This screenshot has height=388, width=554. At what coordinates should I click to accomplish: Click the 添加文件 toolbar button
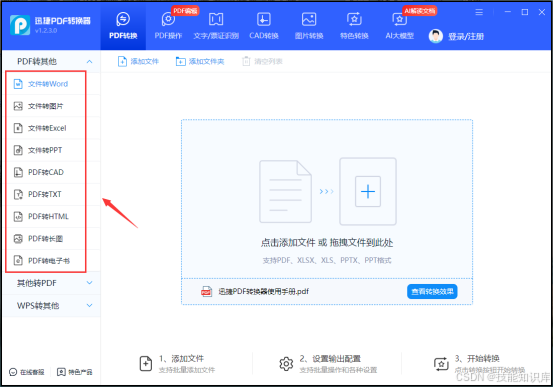(x=138, y=61)
